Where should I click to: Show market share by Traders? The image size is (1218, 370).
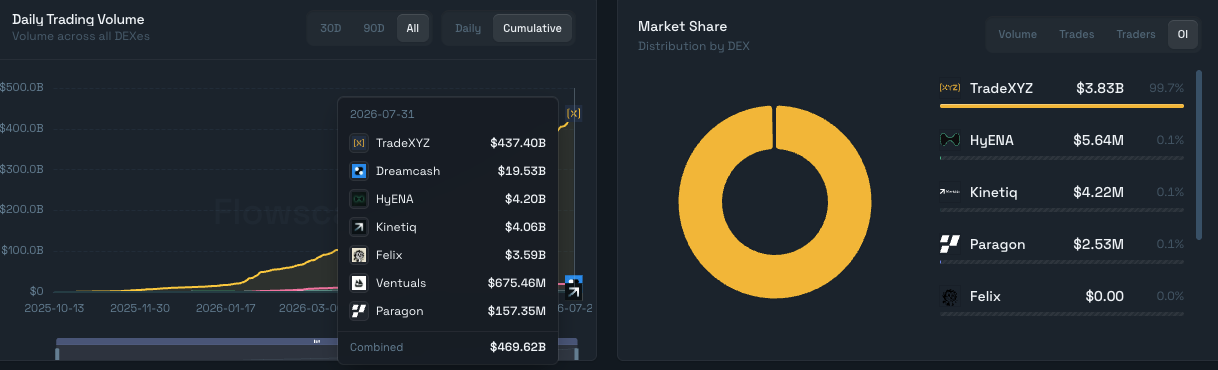click(1136, 34)
